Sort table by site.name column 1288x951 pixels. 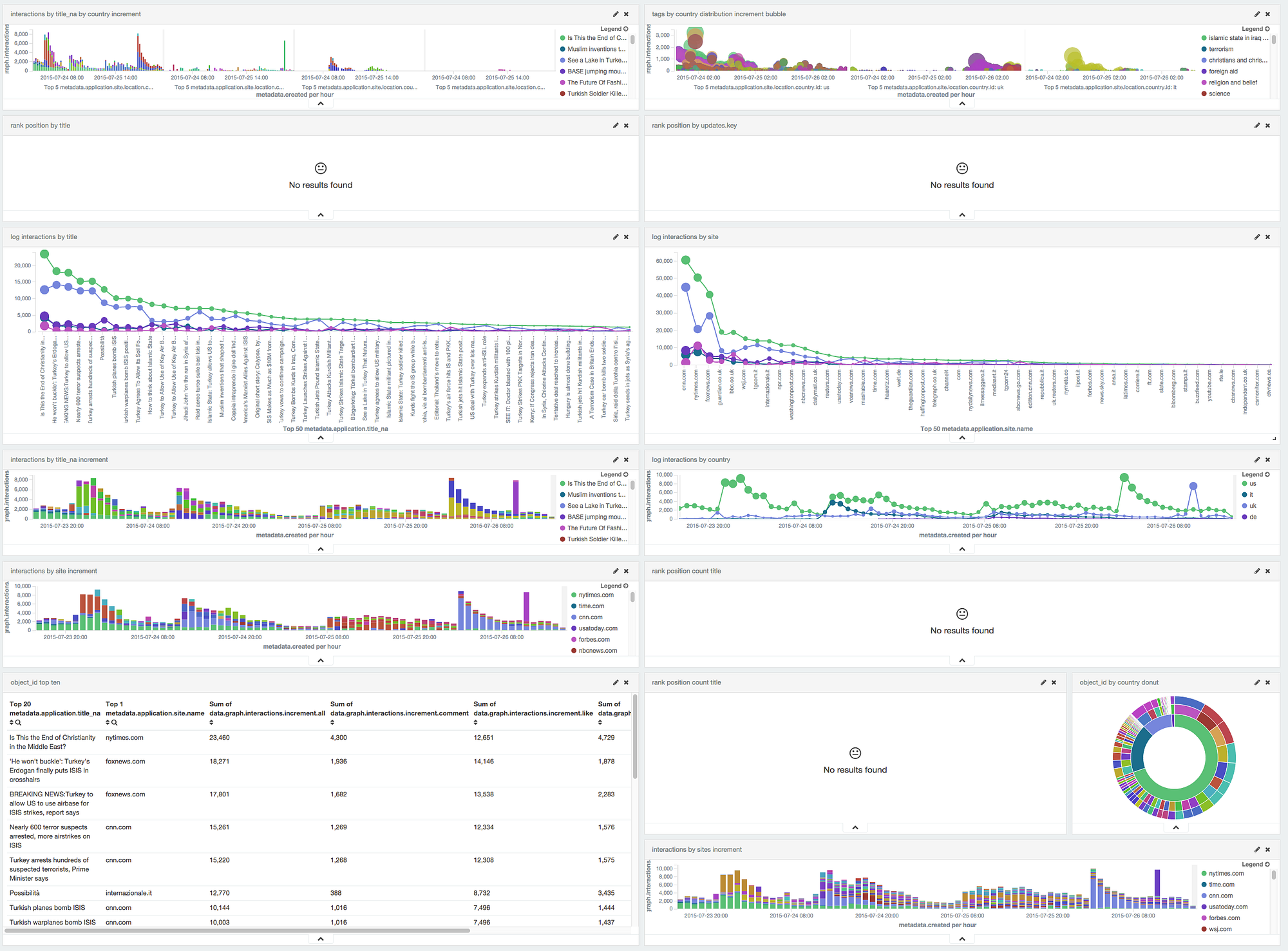point(108,722)
